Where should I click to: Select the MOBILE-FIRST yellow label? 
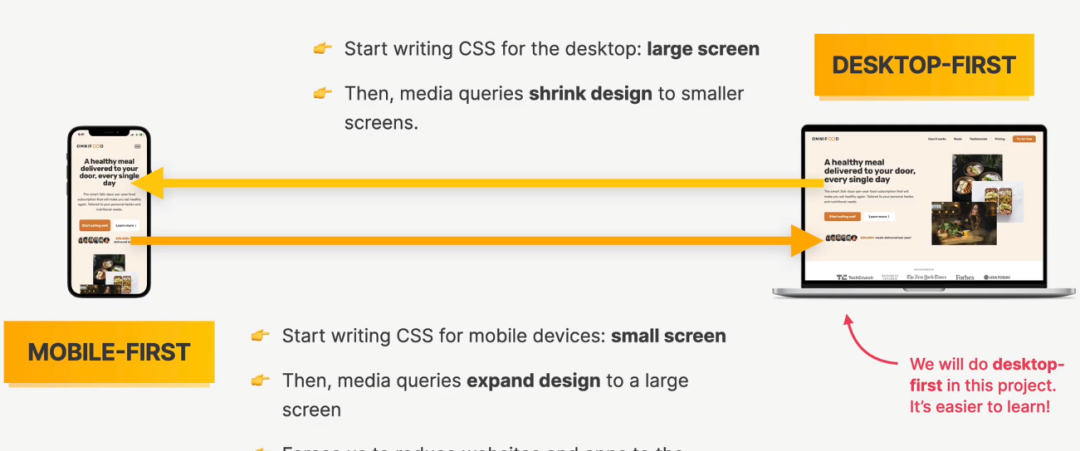(x=109, y=352)
